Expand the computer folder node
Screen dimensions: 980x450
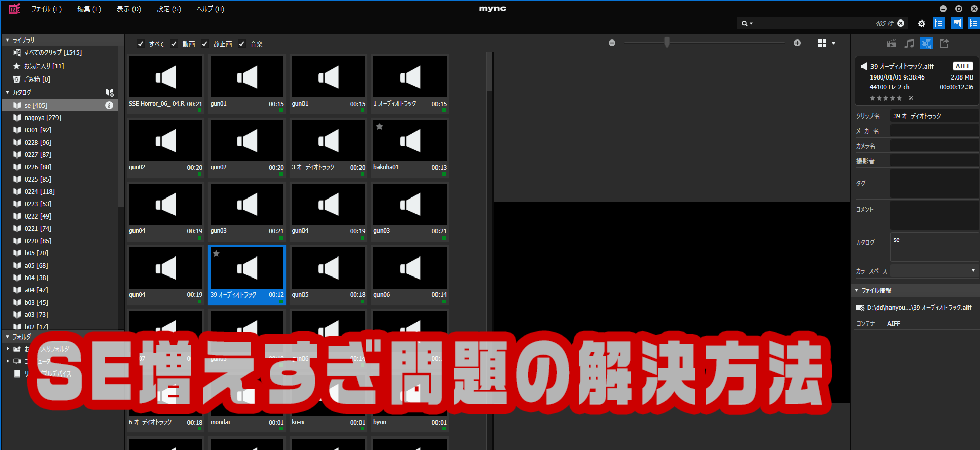pyautogui.click(x=8, y=361)
